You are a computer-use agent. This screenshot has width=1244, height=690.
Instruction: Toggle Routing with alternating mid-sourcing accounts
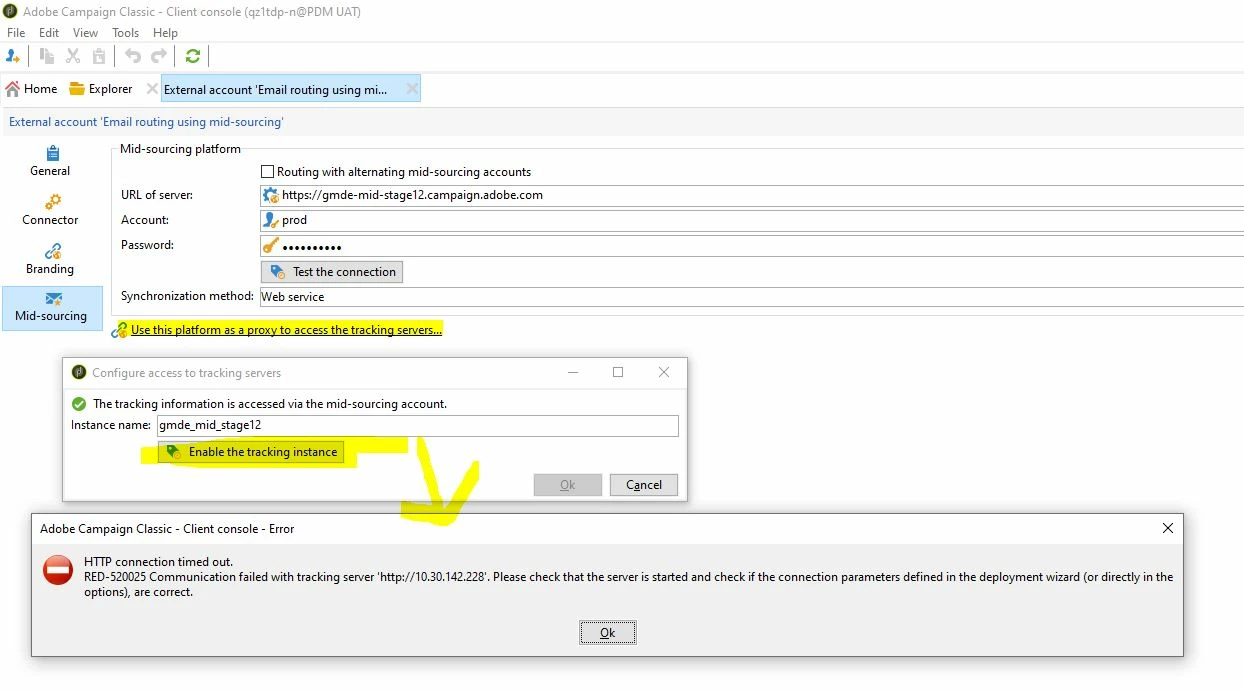click(x=267, y=172)
